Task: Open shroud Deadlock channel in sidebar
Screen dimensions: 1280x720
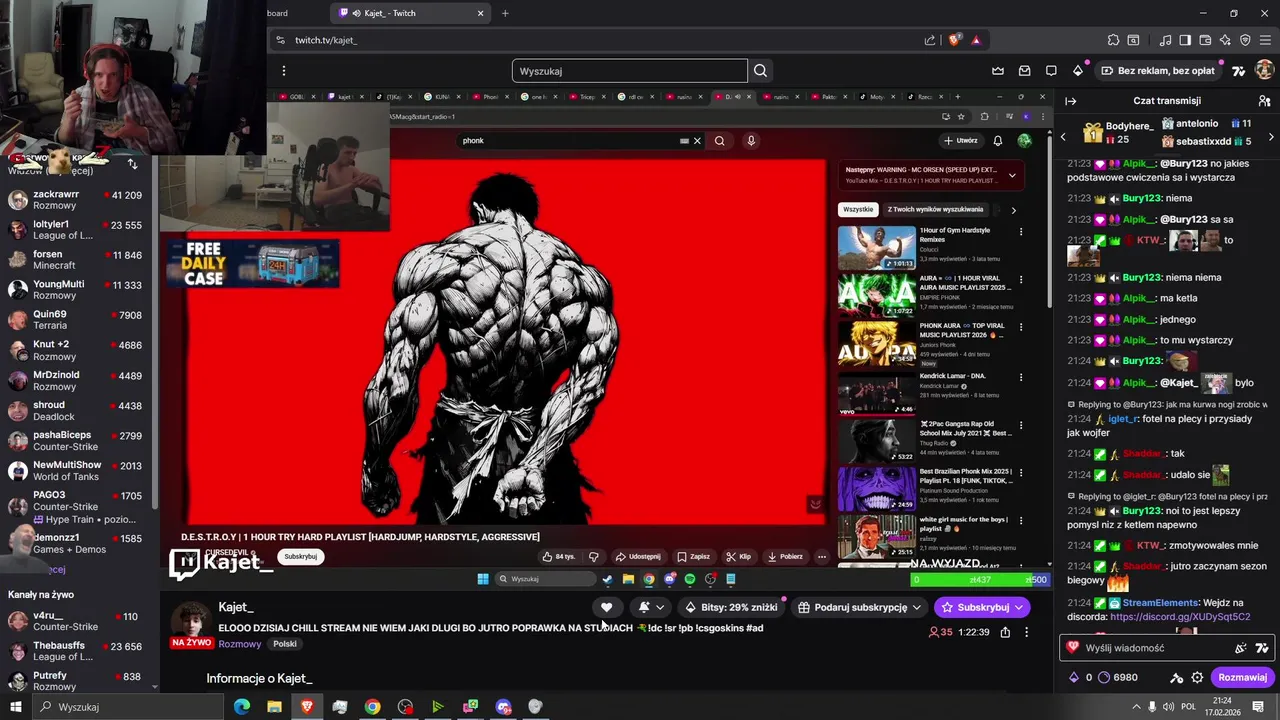Action: click(x=78, y=411)
